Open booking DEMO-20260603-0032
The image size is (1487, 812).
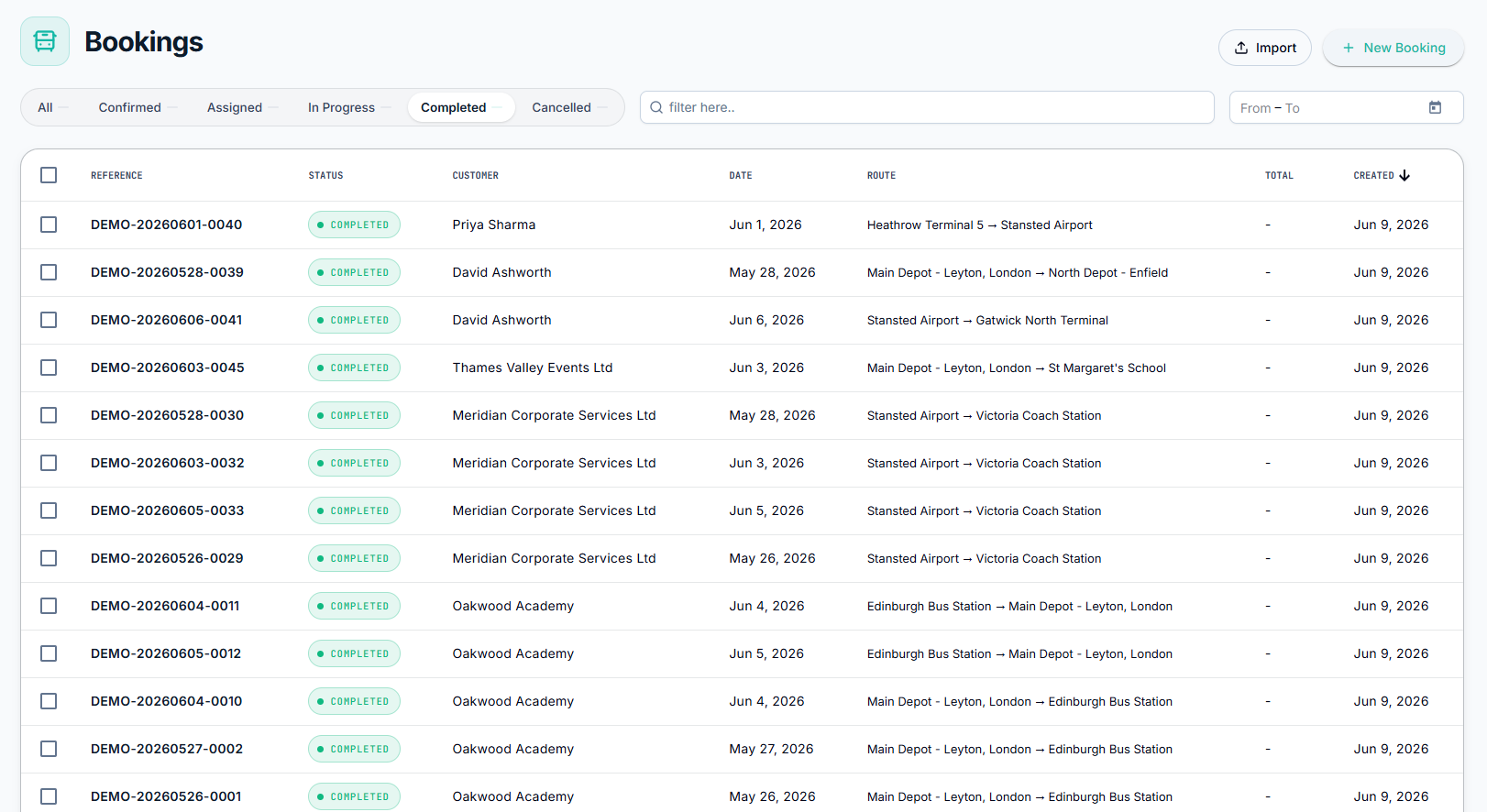coord(167,463)
